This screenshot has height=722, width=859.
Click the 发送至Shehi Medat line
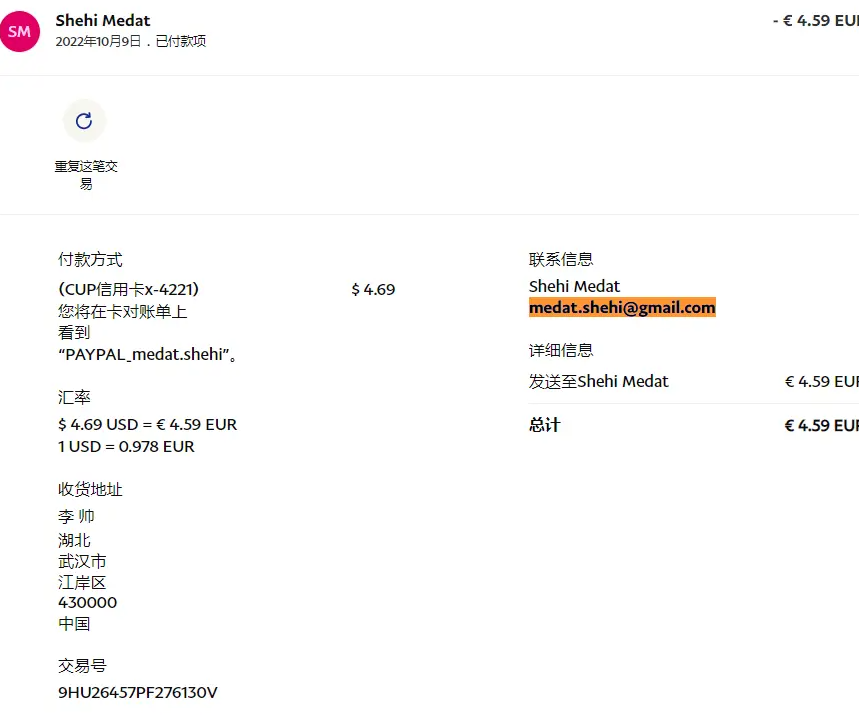pyautogui.click(x=598, y=381)
